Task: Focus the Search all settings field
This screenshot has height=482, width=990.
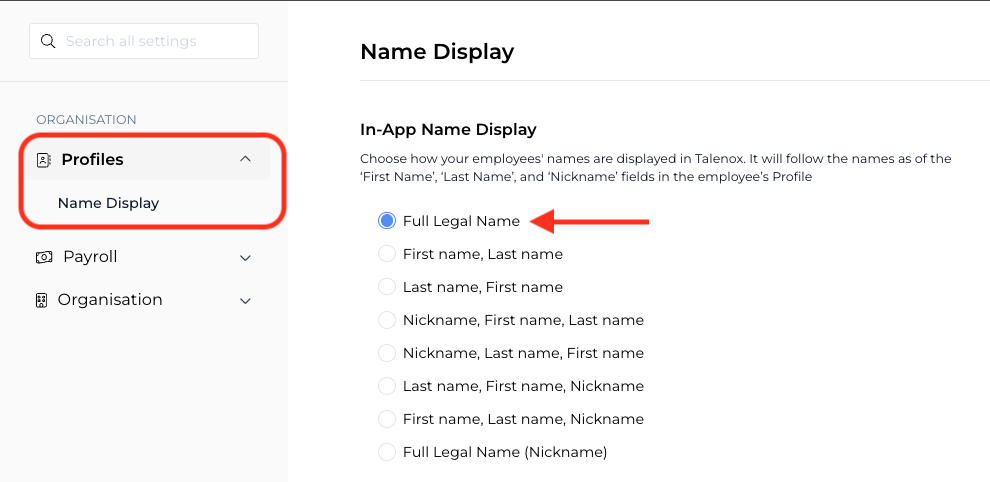Action: (x=144, y=41)
